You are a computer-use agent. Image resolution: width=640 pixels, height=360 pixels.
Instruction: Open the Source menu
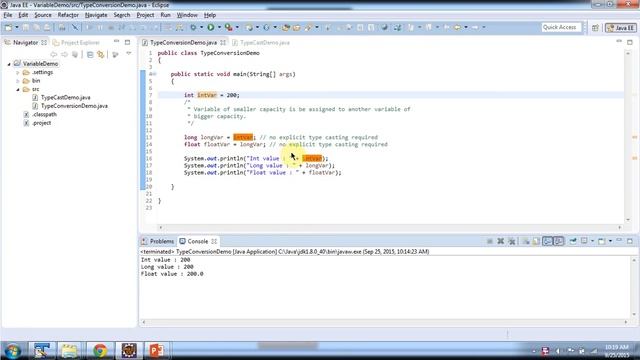43,15
